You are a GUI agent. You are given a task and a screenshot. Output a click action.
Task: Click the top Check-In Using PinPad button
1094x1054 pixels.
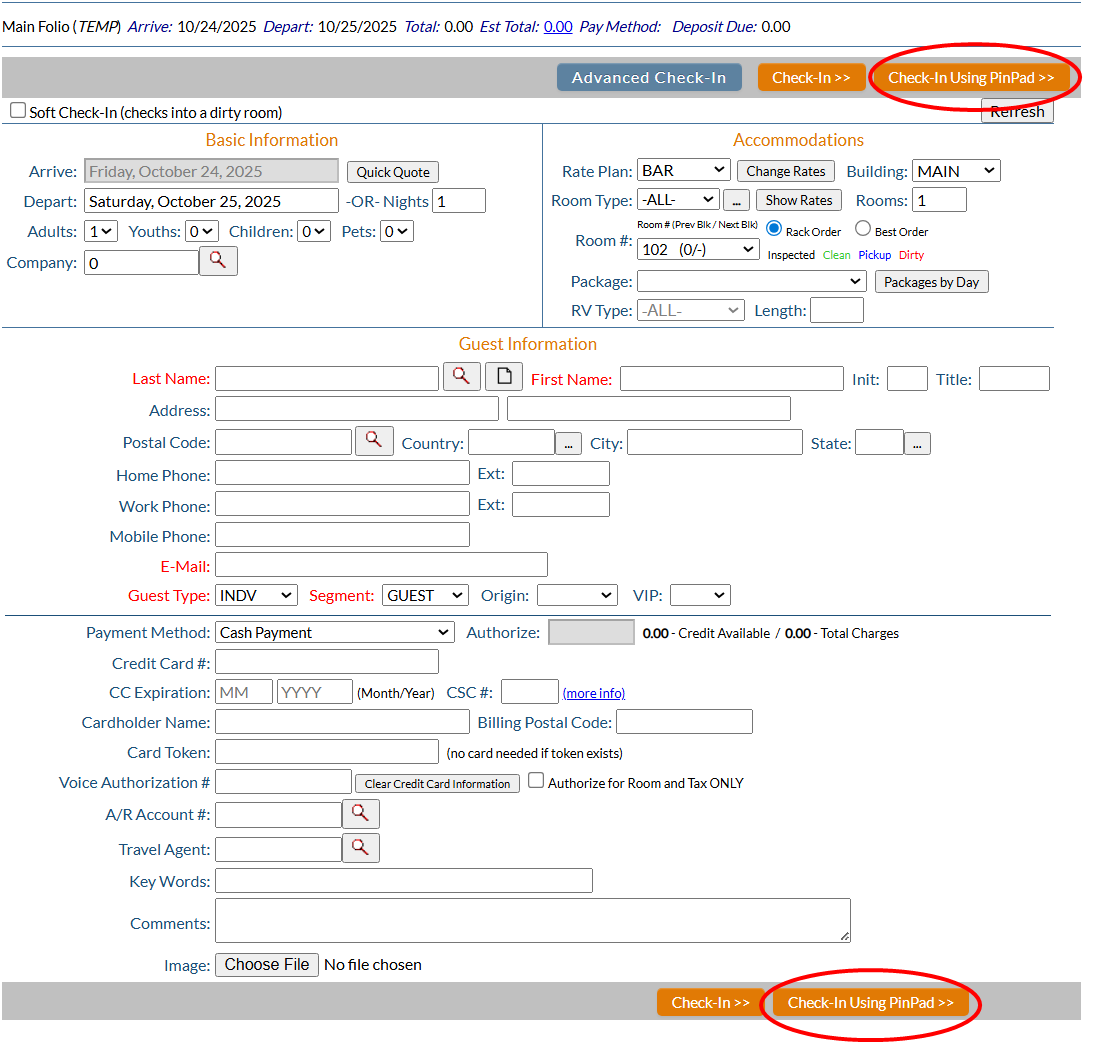coord(971,78)
